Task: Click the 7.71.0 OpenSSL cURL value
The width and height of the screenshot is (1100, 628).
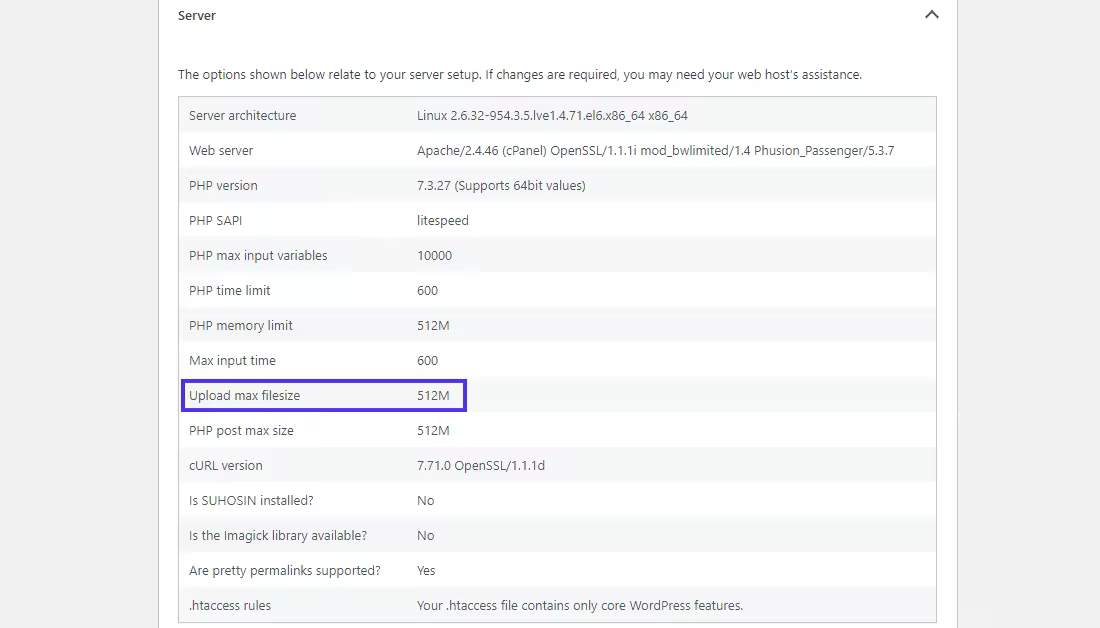Action: (x=481, y=466)
